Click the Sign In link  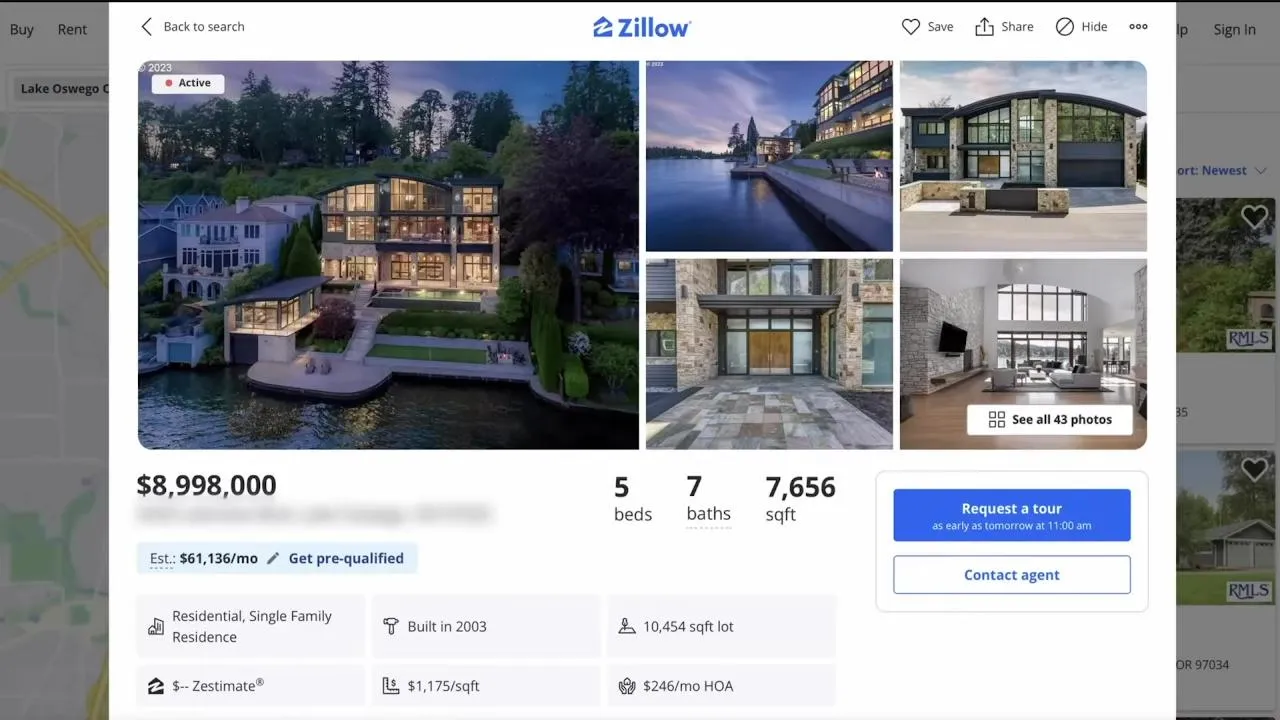[x=1234, y=30]
